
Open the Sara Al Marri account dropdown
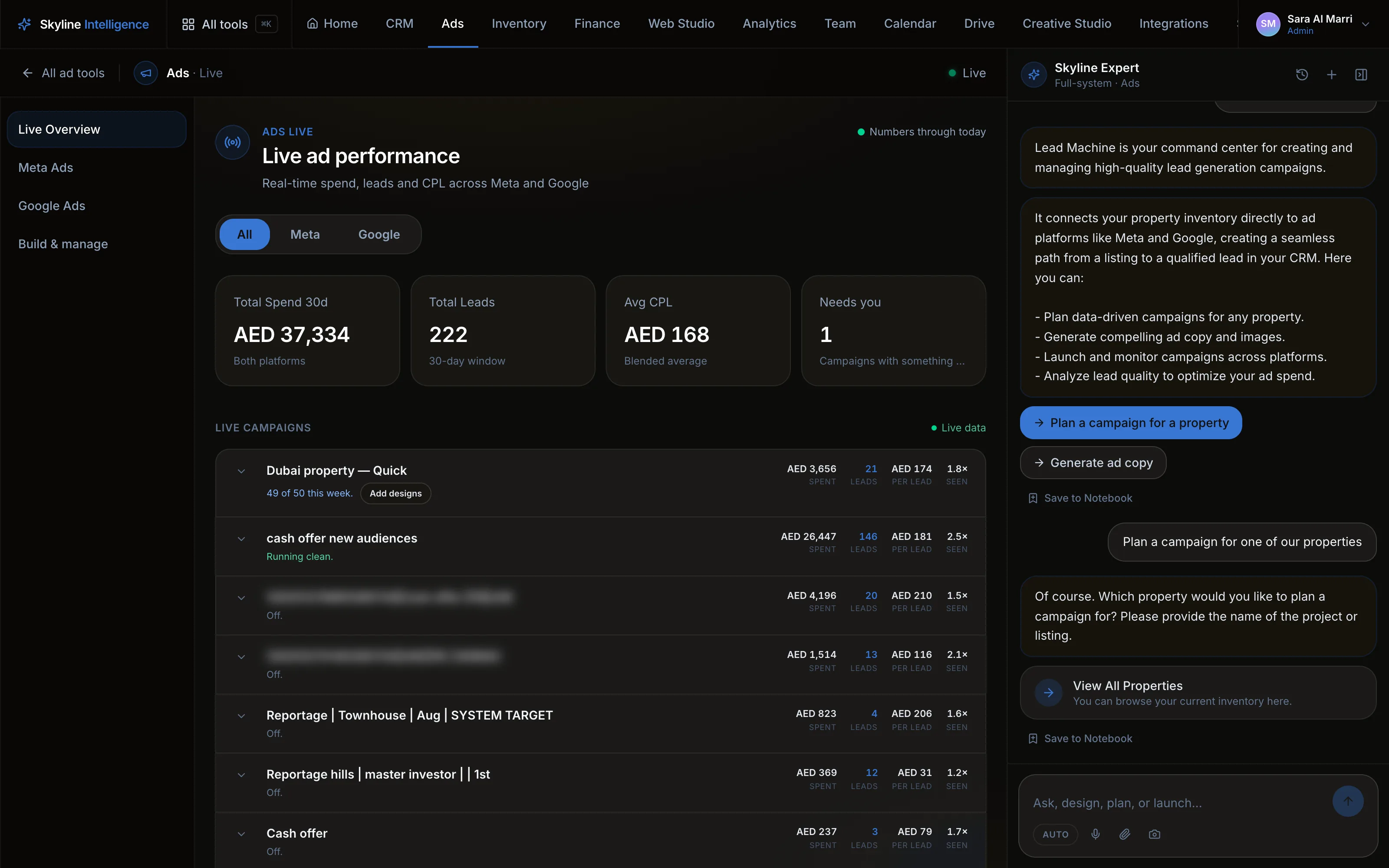tap(1366, 24)
